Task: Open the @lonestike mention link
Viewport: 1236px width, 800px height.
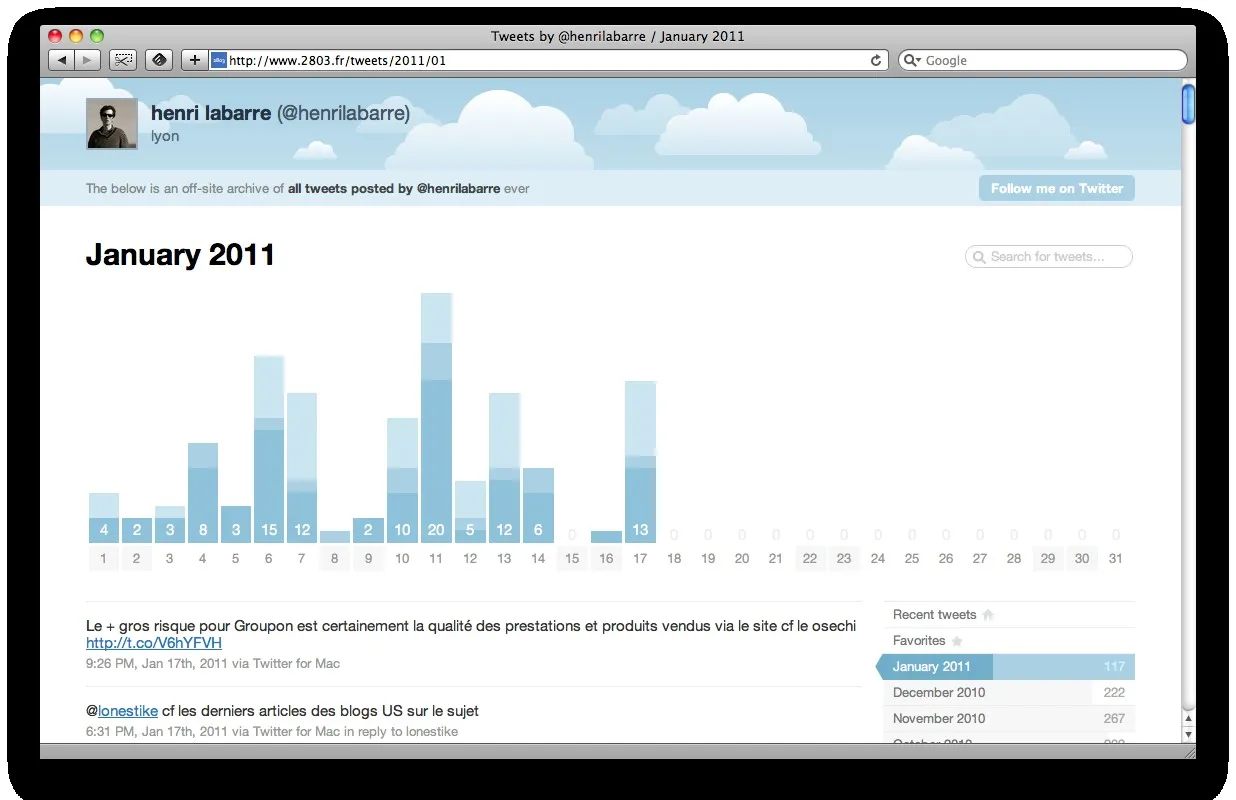Action: coord(128,711)
